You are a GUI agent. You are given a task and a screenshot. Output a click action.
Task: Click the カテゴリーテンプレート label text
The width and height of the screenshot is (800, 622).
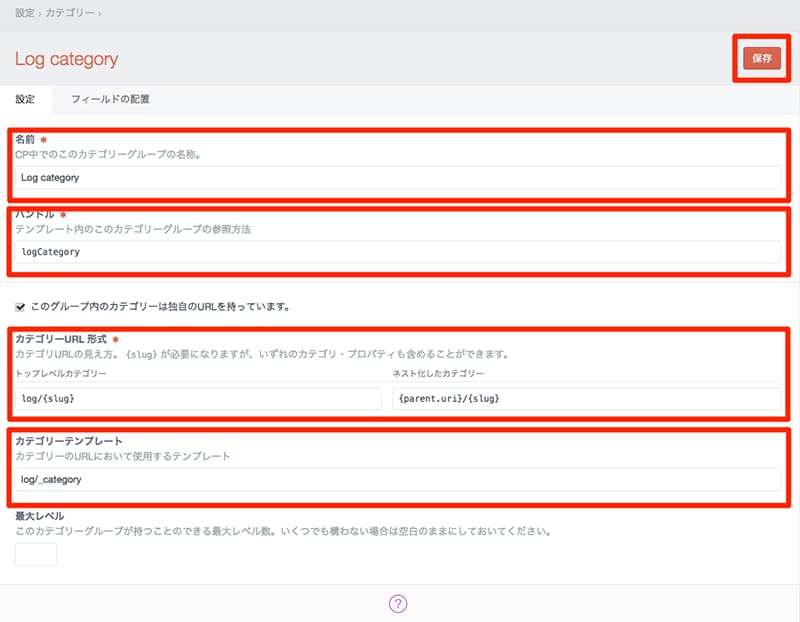click(69, 441)
